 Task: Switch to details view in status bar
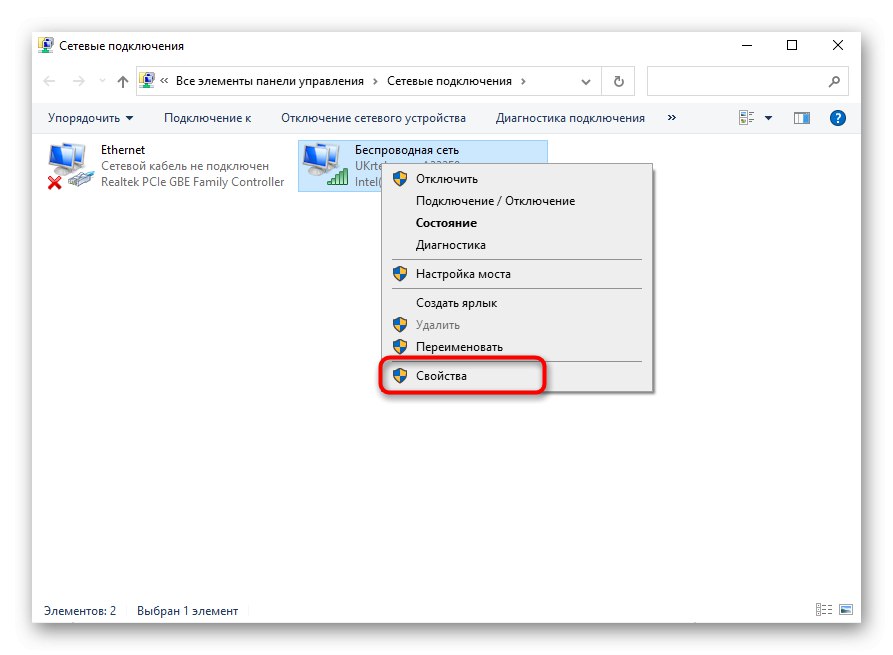click(824, 609)
